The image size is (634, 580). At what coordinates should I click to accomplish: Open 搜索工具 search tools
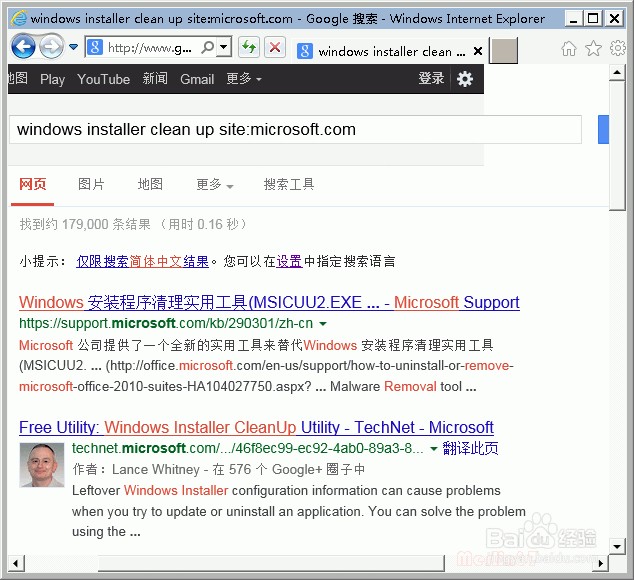pyautogui.click(x=289, y=184)
